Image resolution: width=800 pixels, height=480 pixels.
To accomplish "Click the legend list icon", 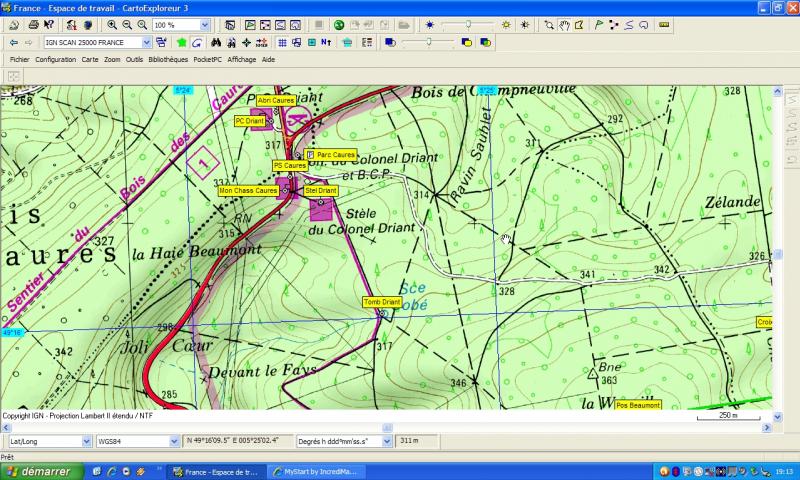I will coord(367,42).
